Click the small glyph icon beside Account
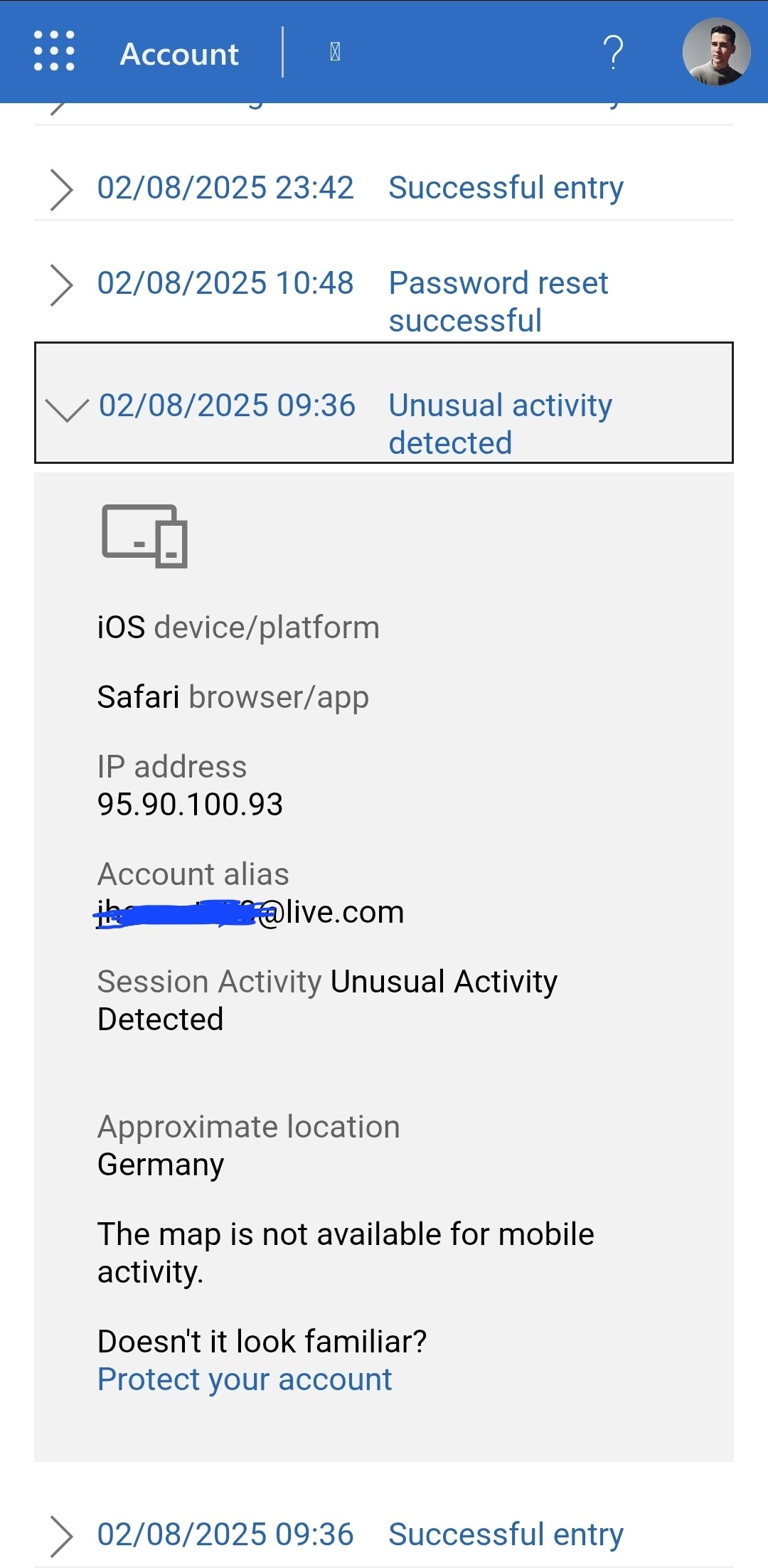 point(335,52)
